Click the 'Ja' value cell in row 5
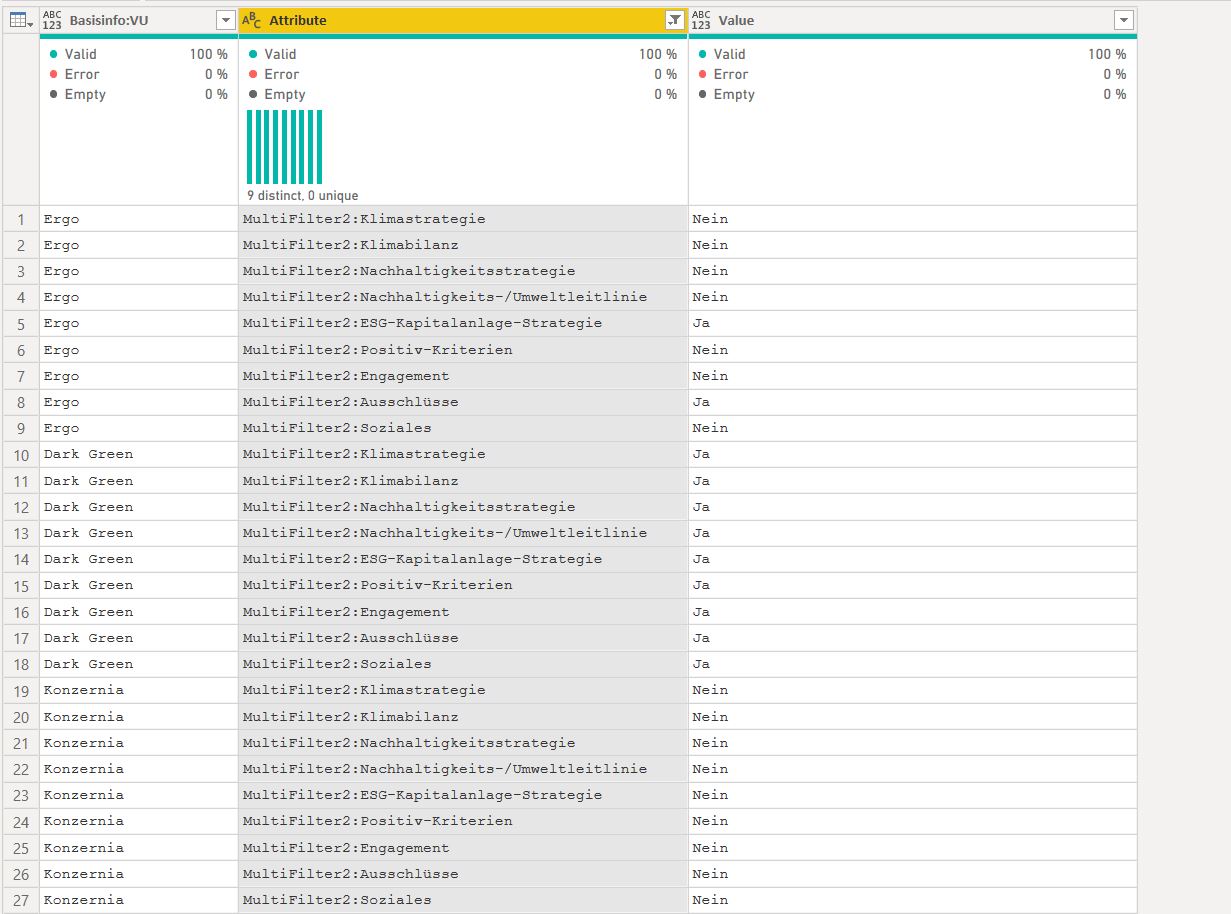Screen dimensions: 1231x914 (701, 323)
